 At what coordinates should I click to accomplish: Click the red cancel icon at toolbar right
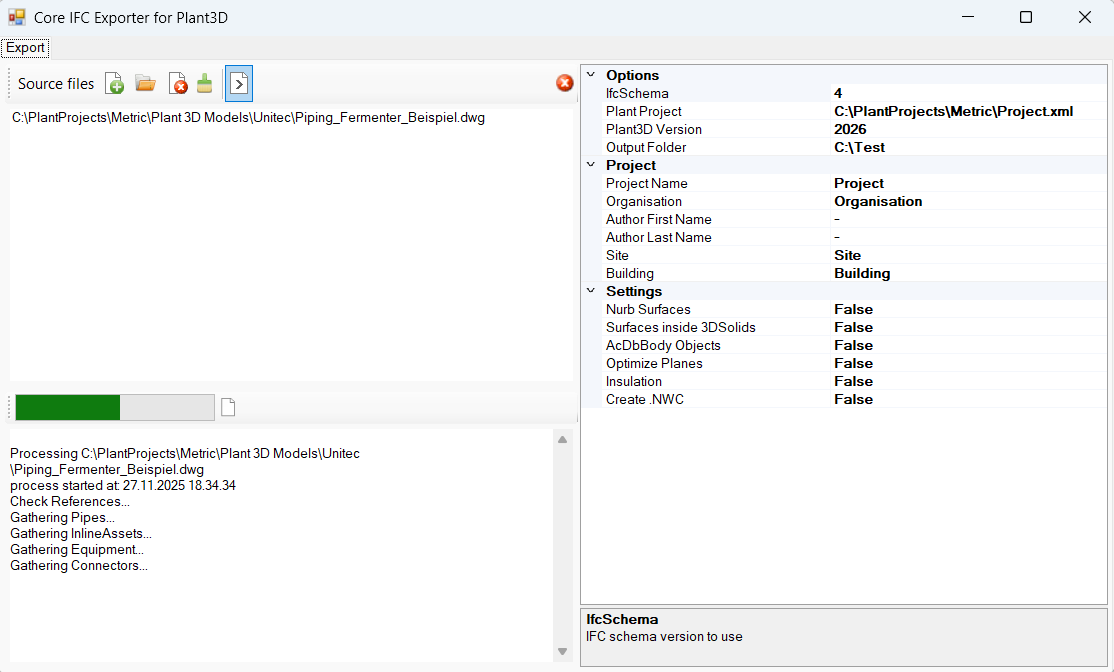click(x=565, y=83)
